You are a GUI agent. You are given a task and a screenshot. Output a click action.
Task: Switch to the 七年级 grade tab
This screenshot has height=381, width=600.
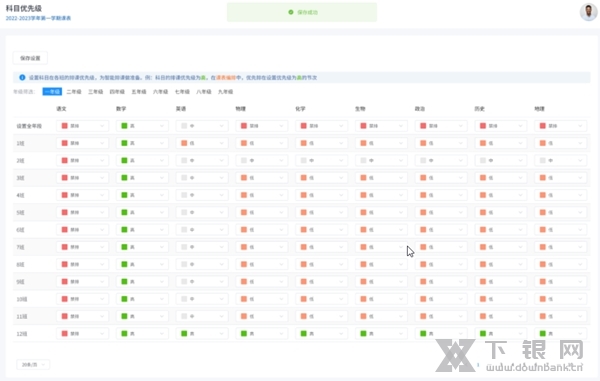182,92
